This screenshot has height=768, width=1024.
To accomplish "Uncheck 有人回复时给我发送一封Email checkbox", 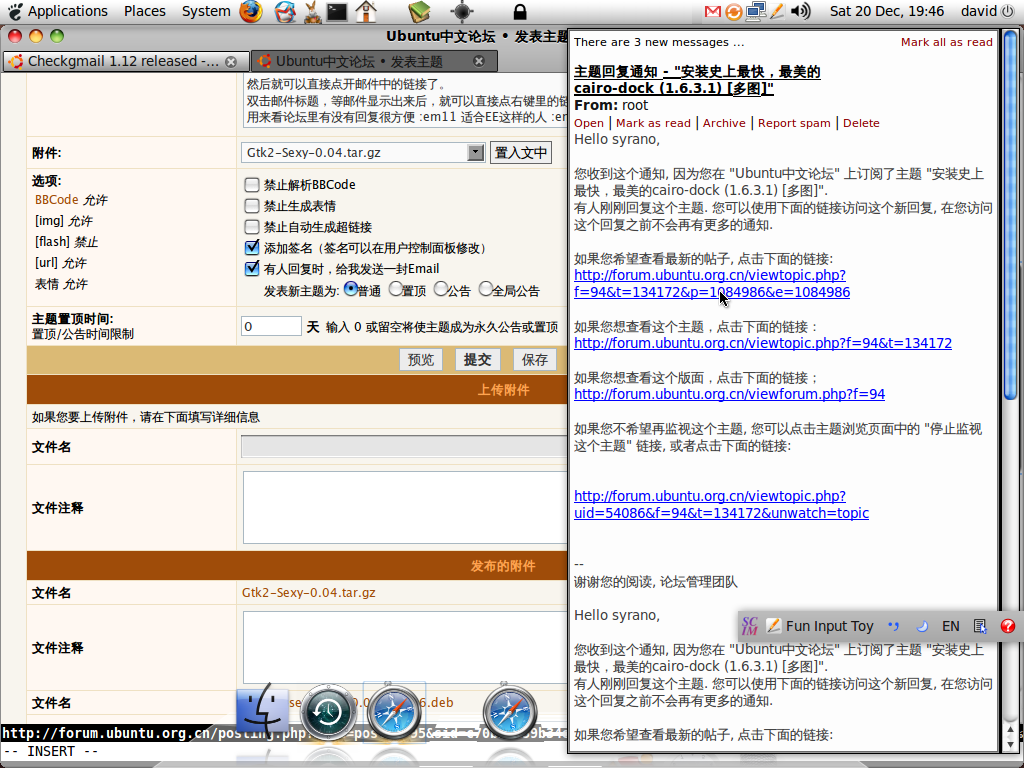I will [251, 268].
